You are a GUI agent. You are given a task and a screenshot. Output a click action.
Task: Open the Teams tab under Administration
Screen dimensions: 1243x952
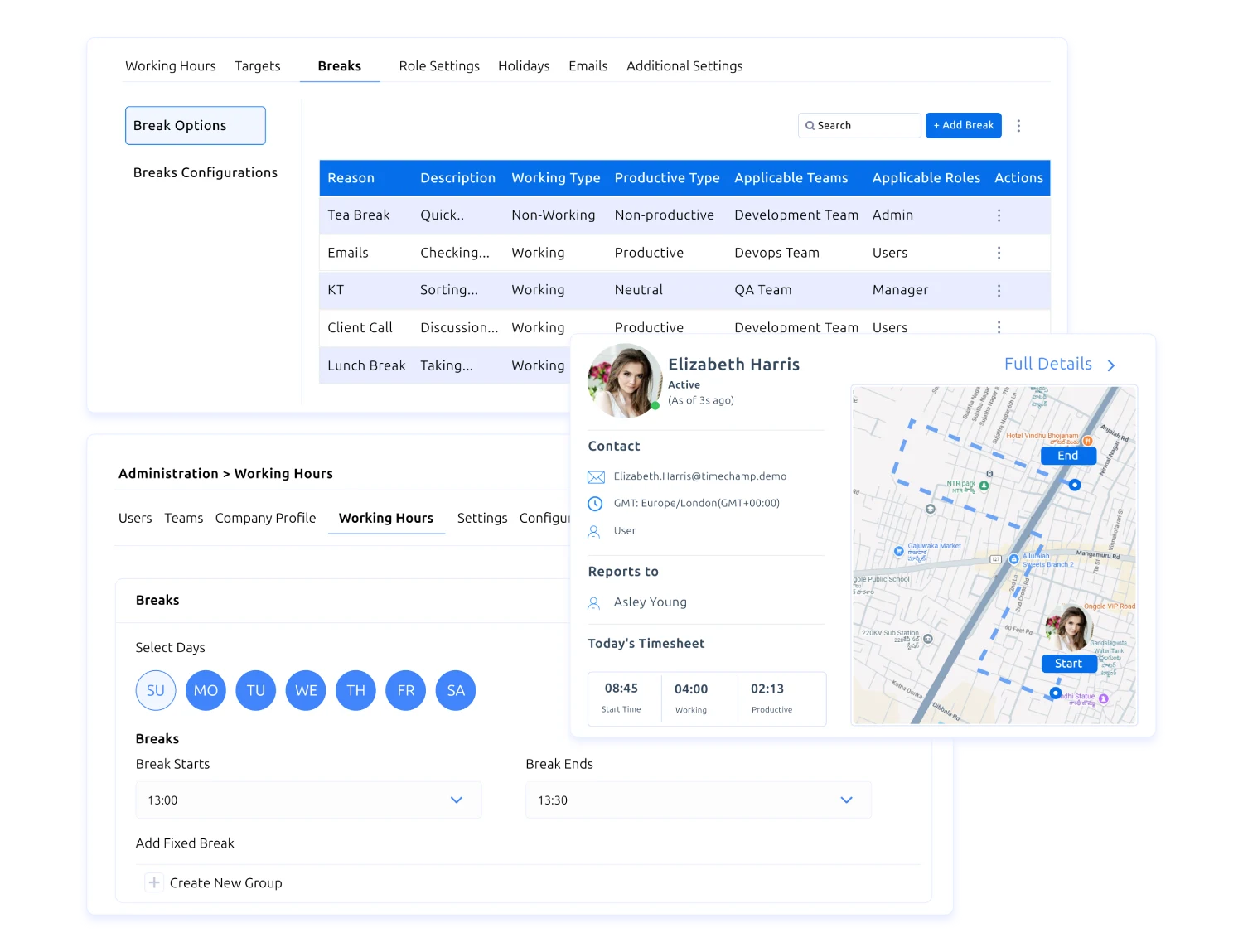point(183,518)
